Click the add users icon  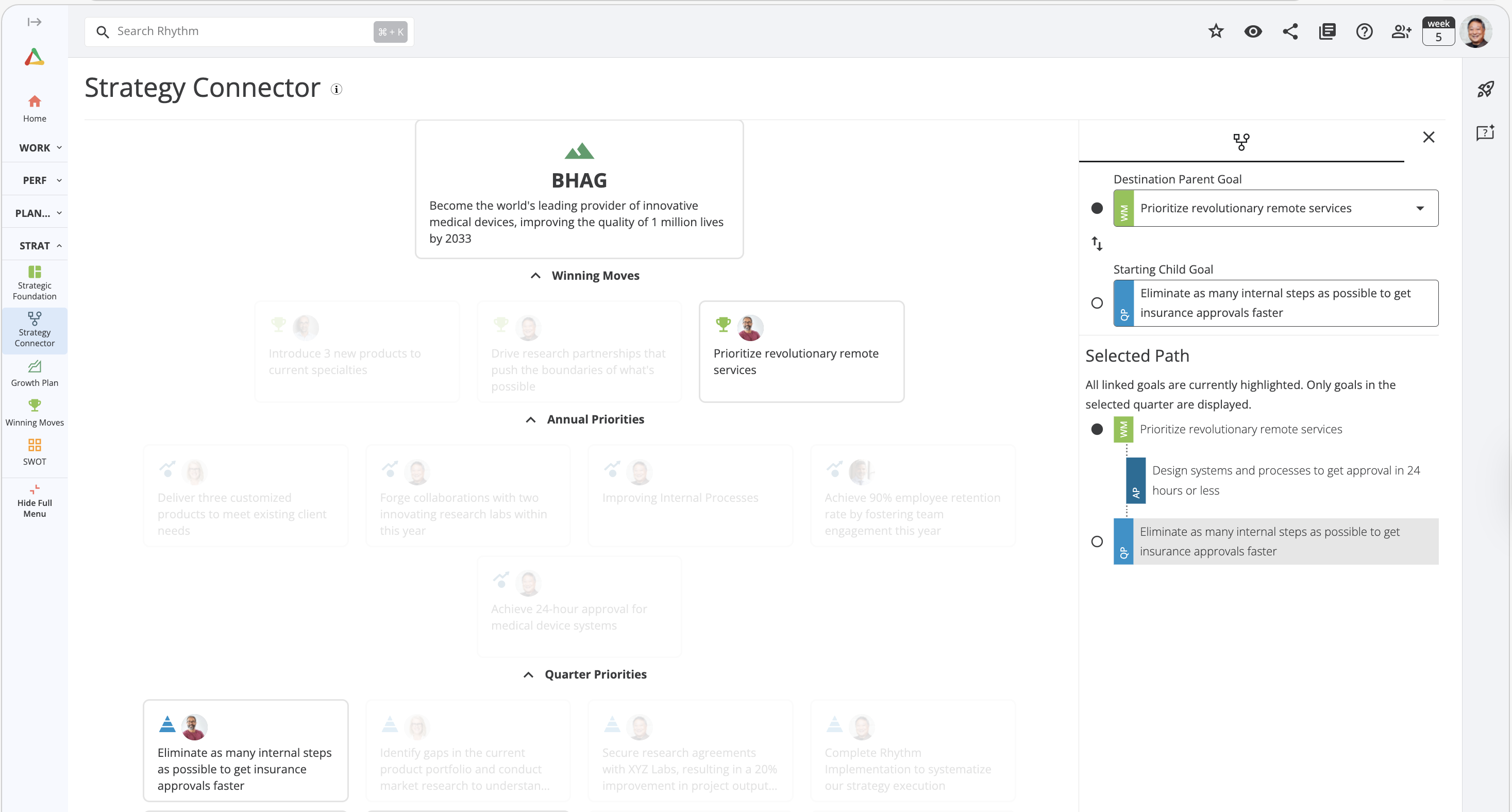pos(1401,31)
